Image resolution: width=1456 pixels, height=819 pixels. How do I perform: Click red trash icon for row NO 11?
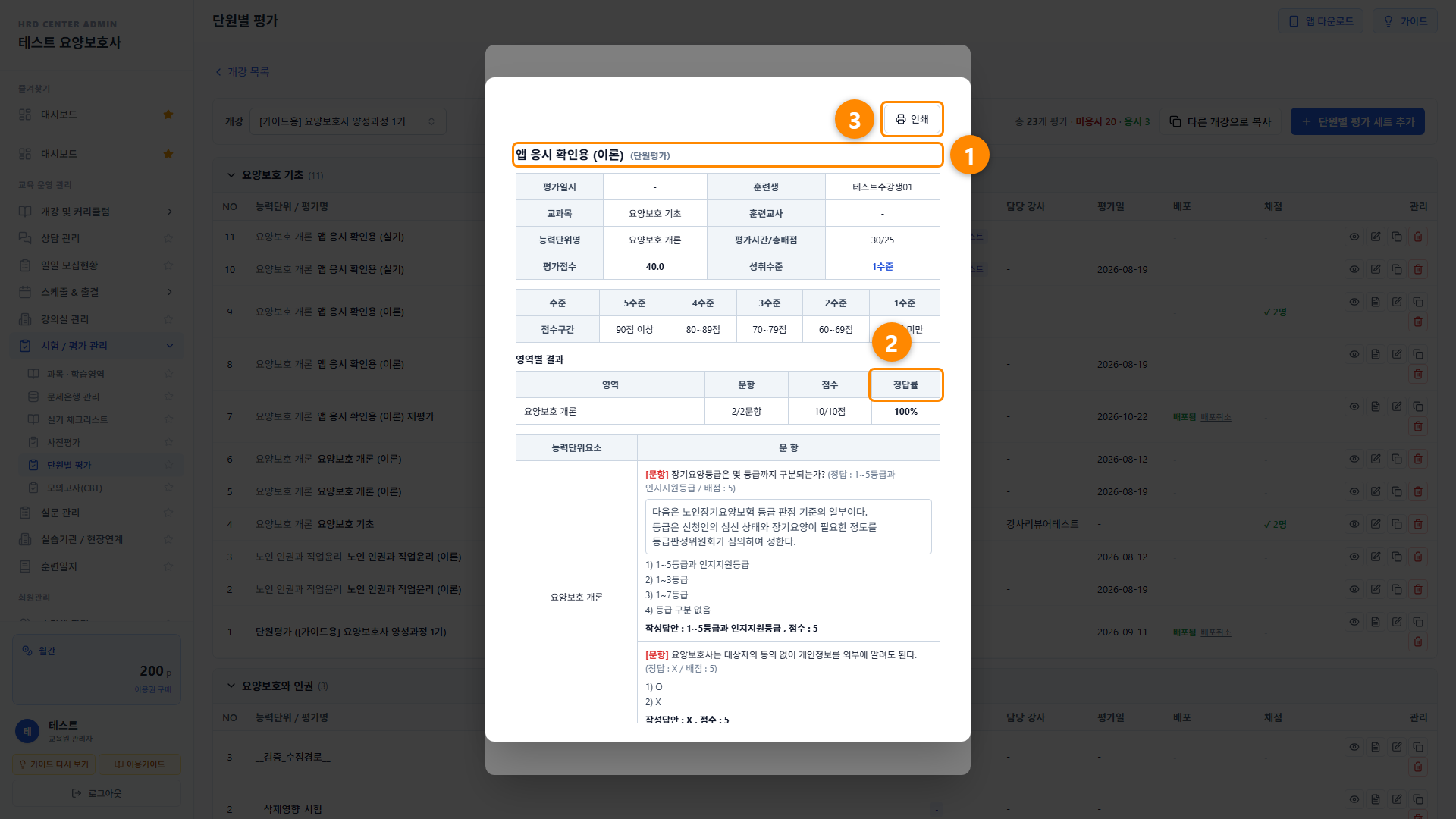click(1417, 237)
